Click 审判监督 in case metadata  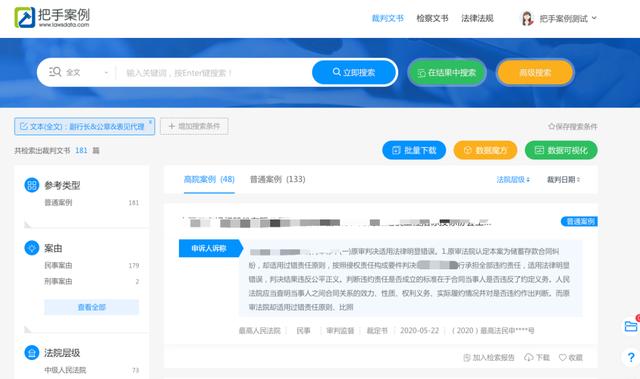pyautogui.click(x=340, y=330)
